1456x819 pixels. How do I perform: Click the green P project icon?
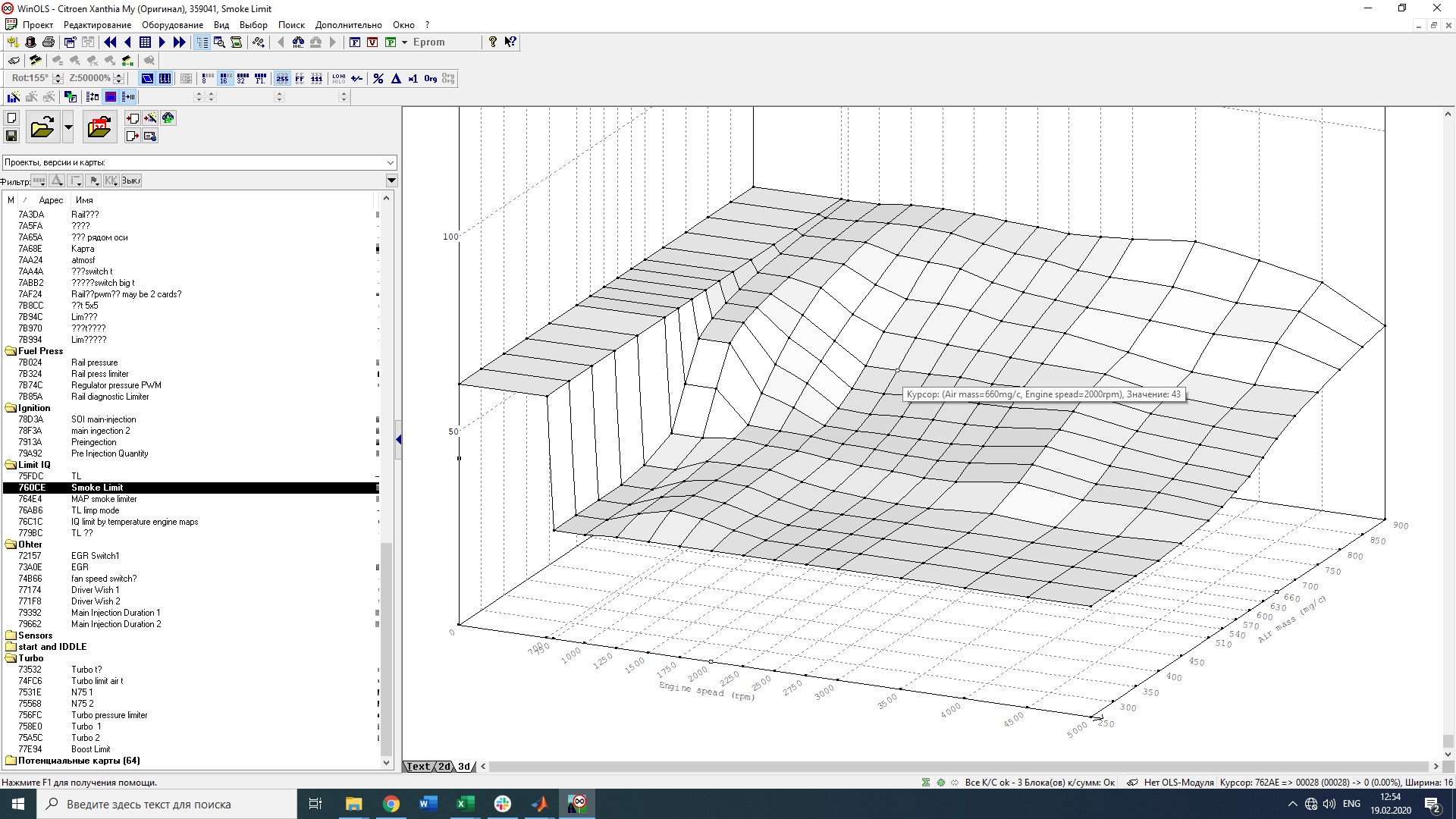click(391, 42)
